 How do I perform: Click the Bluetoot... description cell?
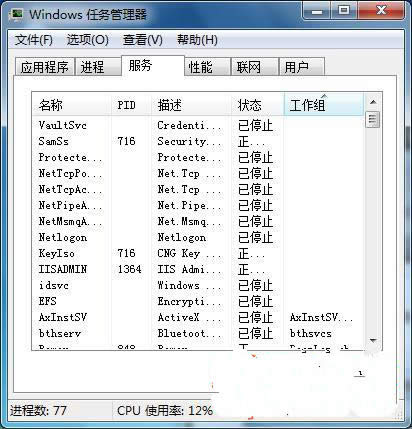coord(189,333)
